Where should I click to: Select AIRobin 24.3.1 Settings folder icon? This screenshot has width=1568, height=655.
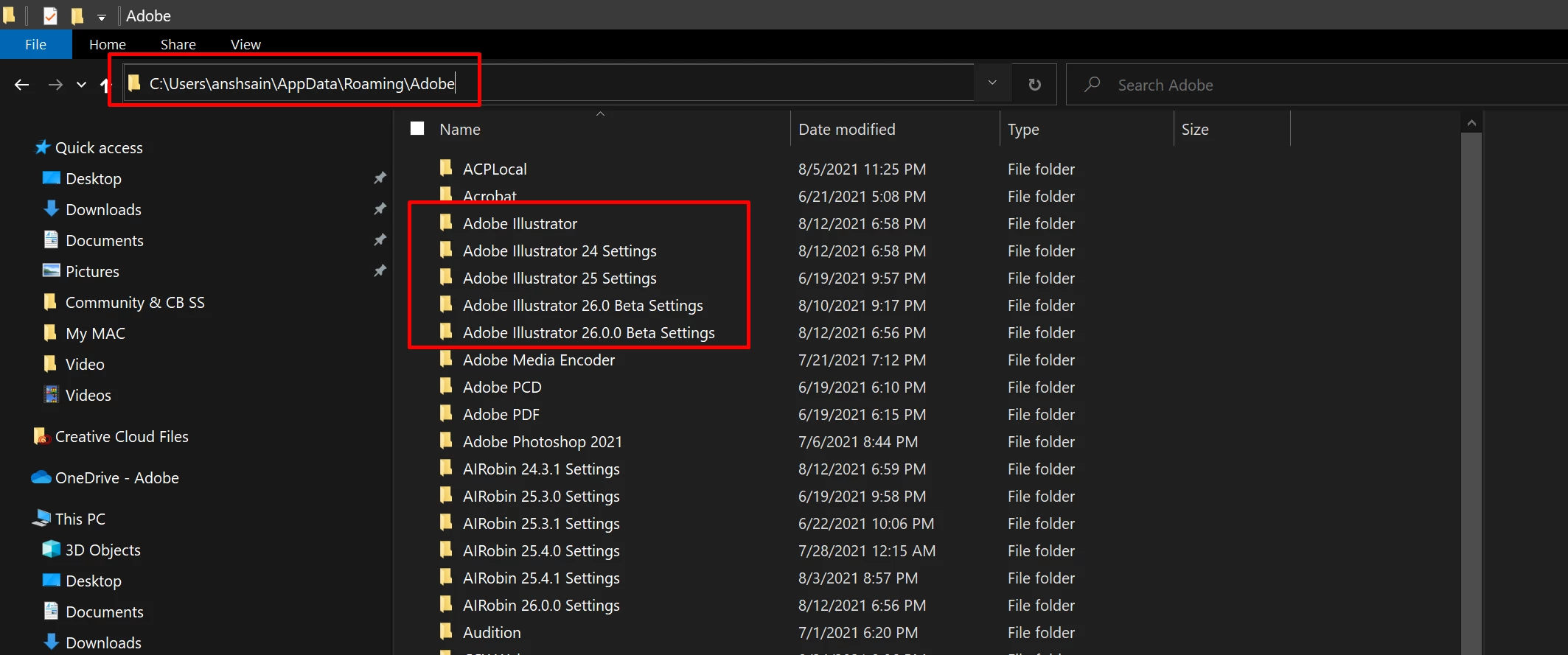pos(446,468)
